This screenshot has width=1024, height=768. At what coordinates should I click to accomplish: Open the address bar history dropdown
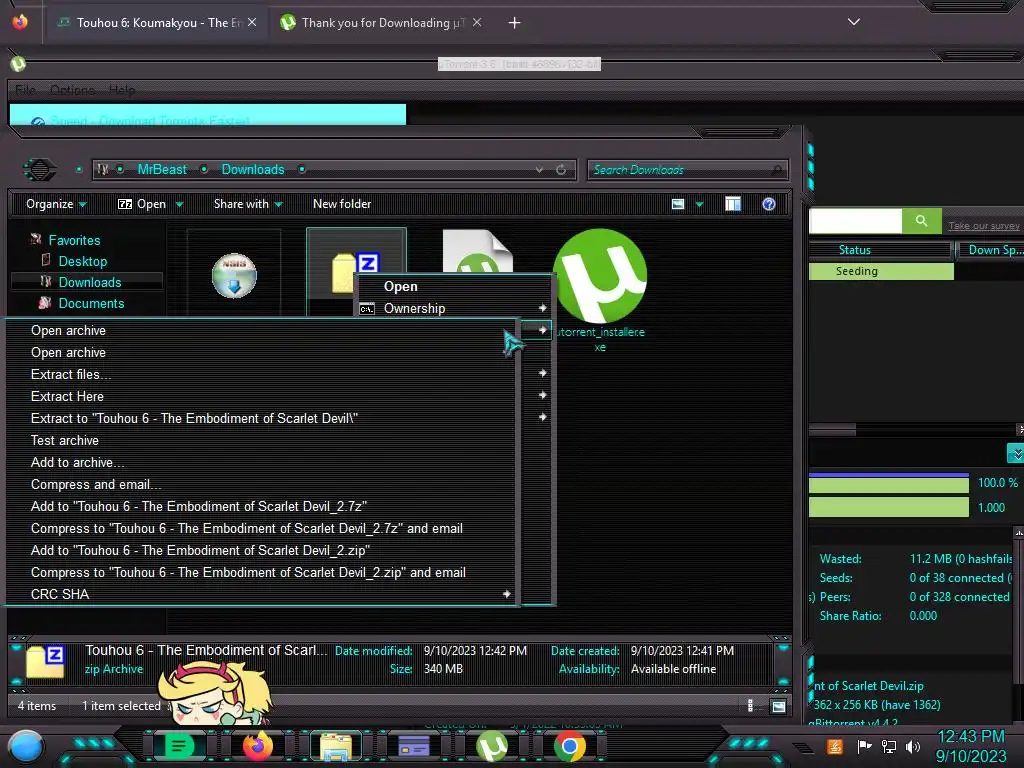[539, 170]
